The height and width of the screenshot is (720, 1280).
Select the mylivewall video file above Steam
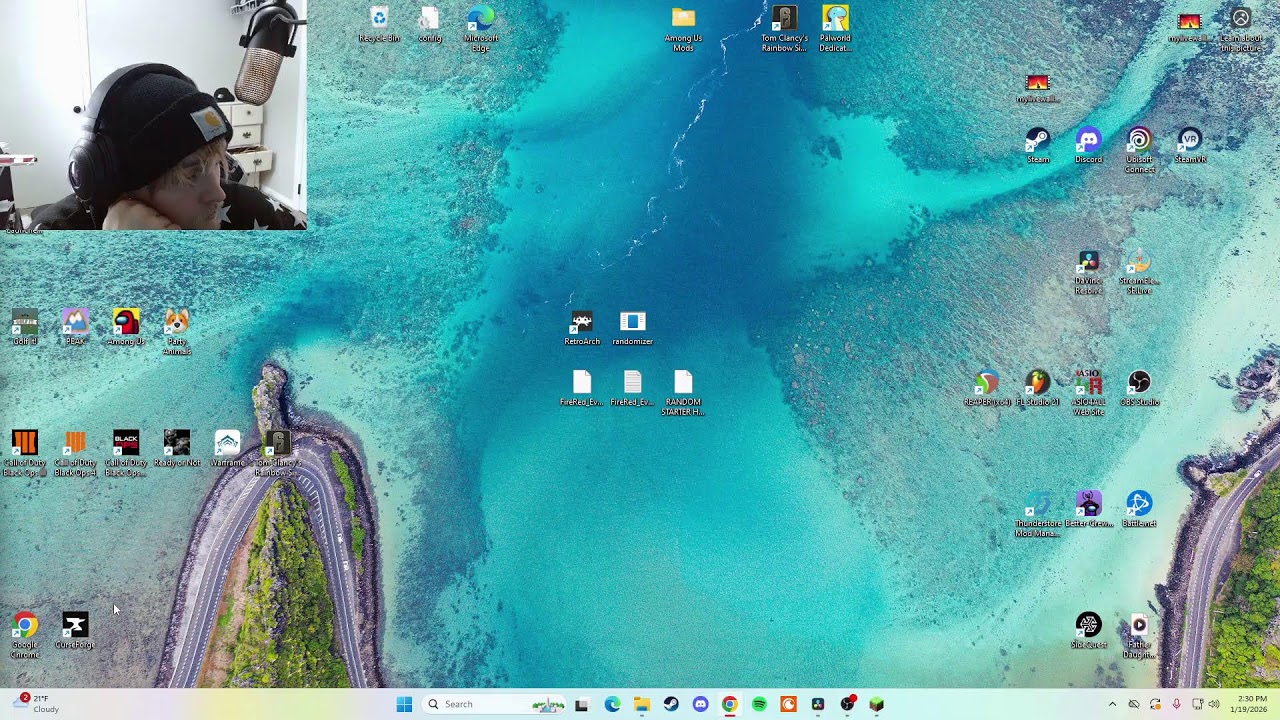pos(1038,87)
